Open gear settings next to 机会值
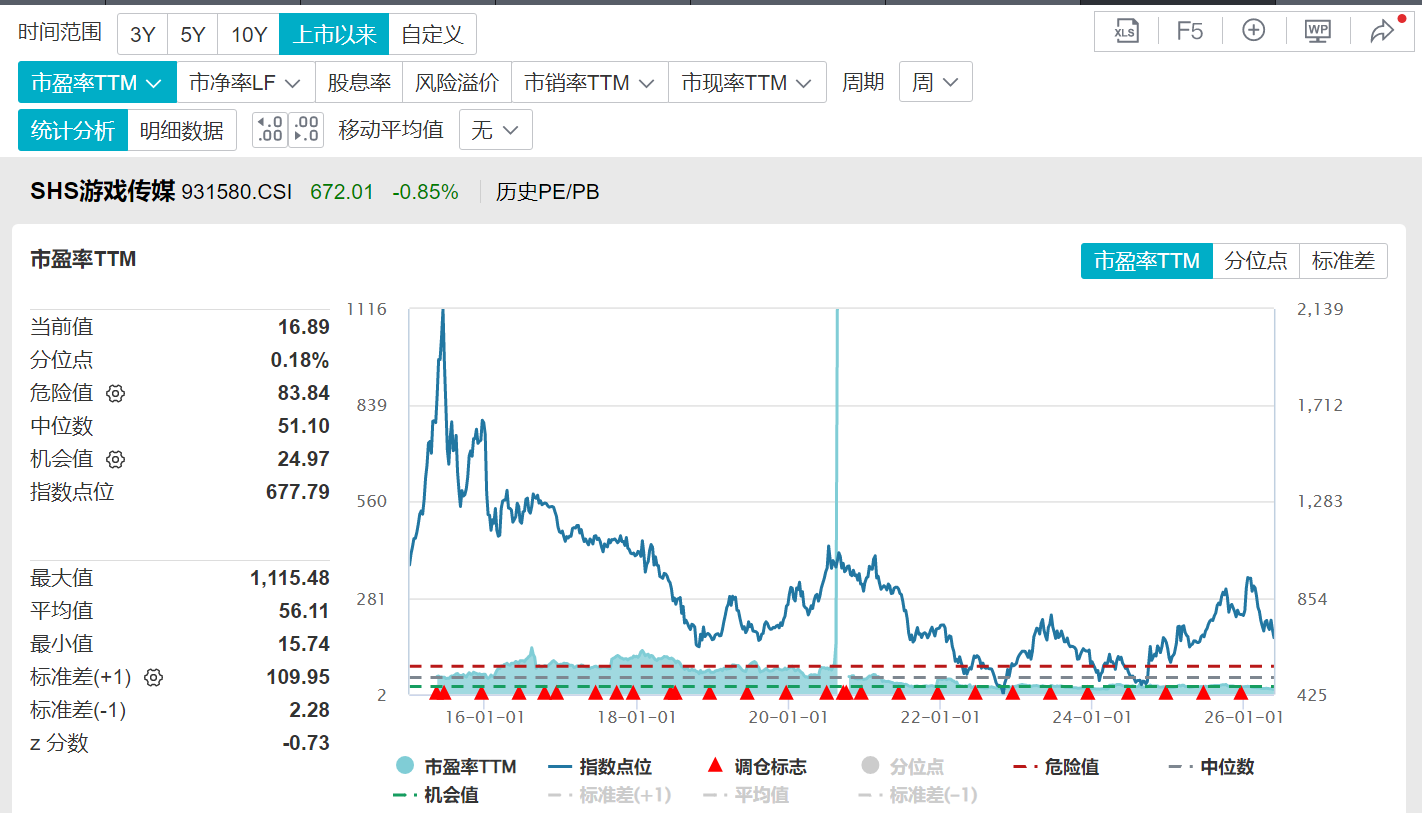The image size is (1422, 813). [115, 459]
